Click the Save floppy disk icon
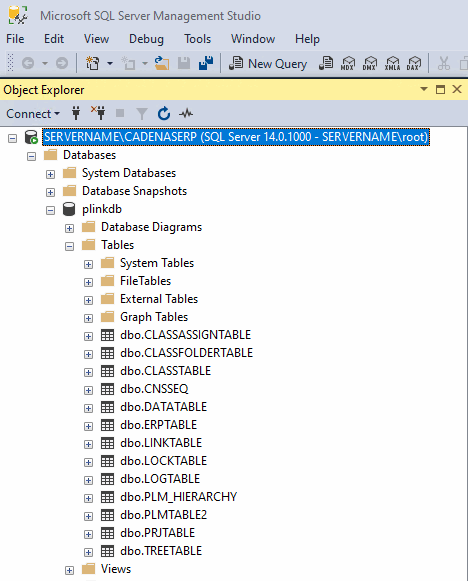The image size is (468, 581). tap(184, 63)
